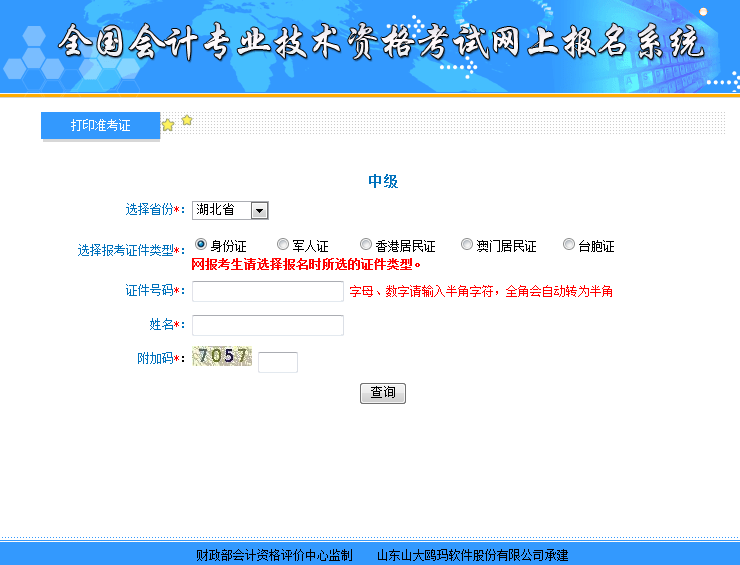The width and height of the screenshot is (740, 565).
Task: Click the smaller star icon on the dotted line
Action: [x=187, y=120]
